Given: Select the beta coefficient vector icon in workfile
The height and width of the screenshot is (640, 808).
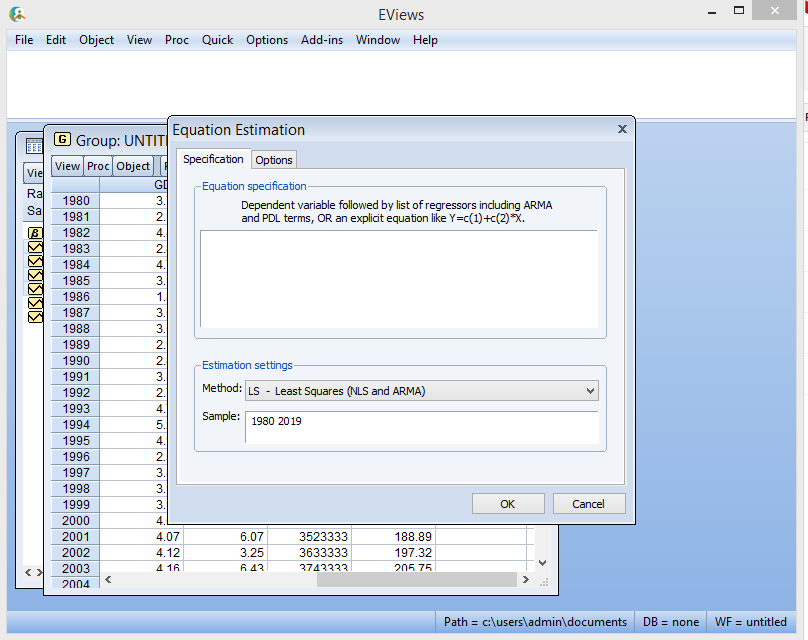Looking at the screenshot, I should 35,233.
